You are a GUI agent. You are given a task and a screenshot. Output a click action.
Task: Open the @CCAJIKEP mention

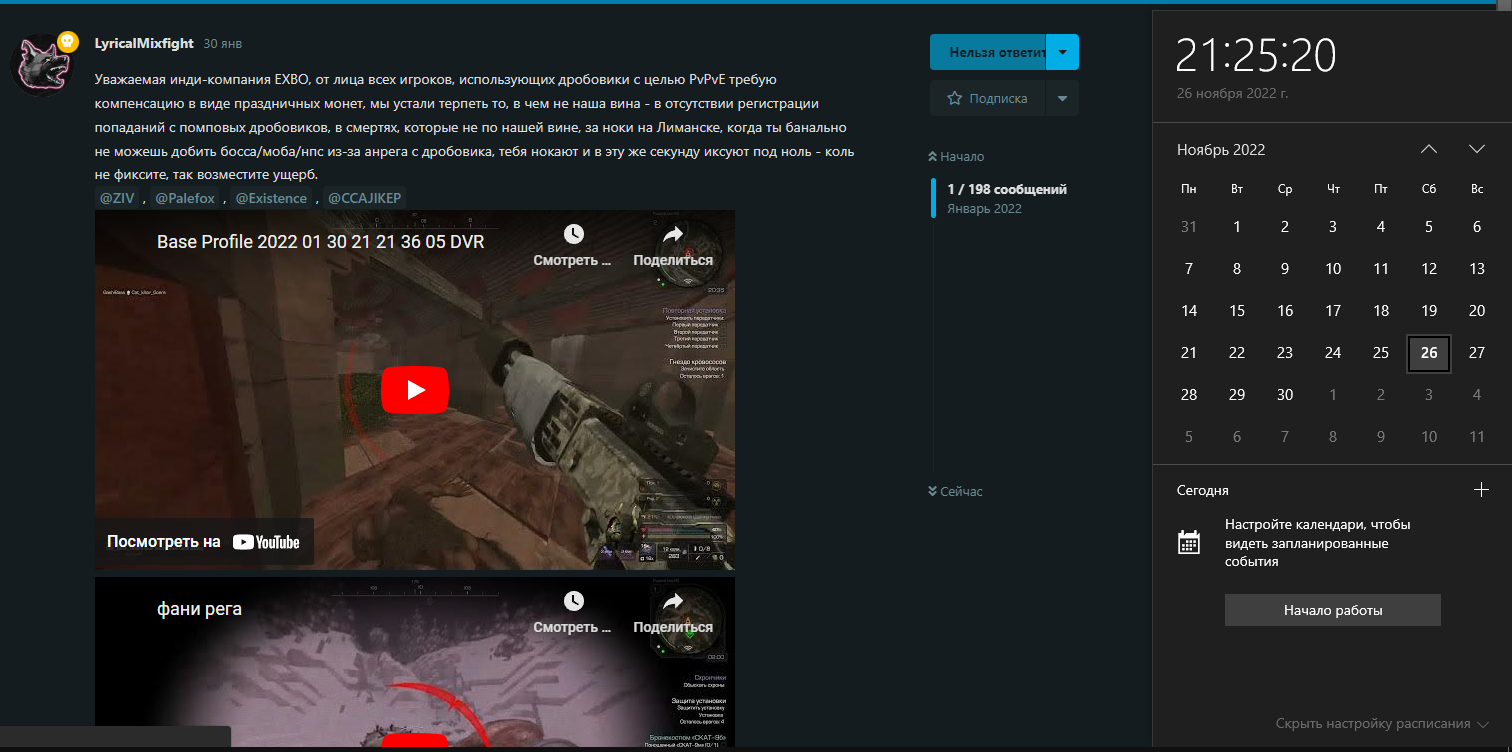click(x=365, y=198)
